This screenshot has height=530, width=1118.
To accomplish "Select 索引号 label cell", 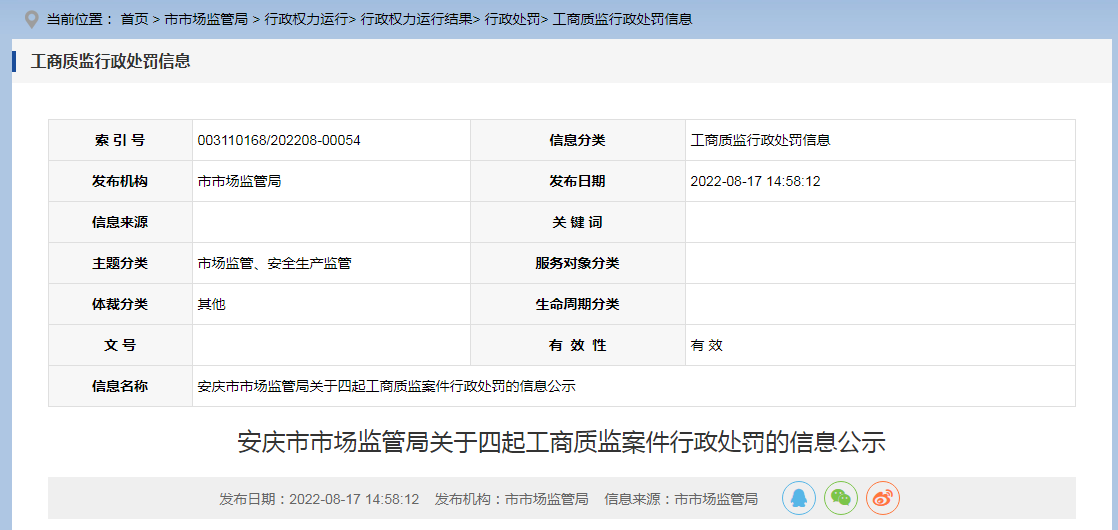I will 120,141.
